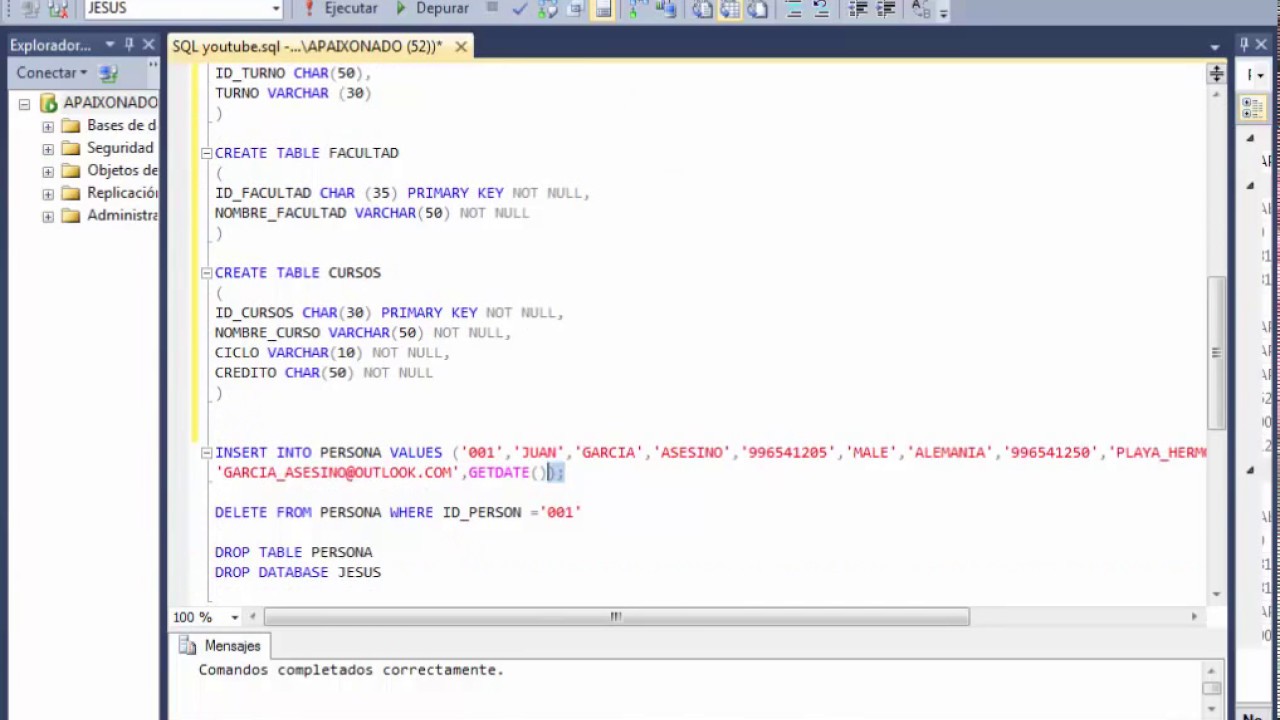The height and width of the screenshot is (720, 1280).
Task: Close the Explorador de objetos panel
Action: point(148,45)
